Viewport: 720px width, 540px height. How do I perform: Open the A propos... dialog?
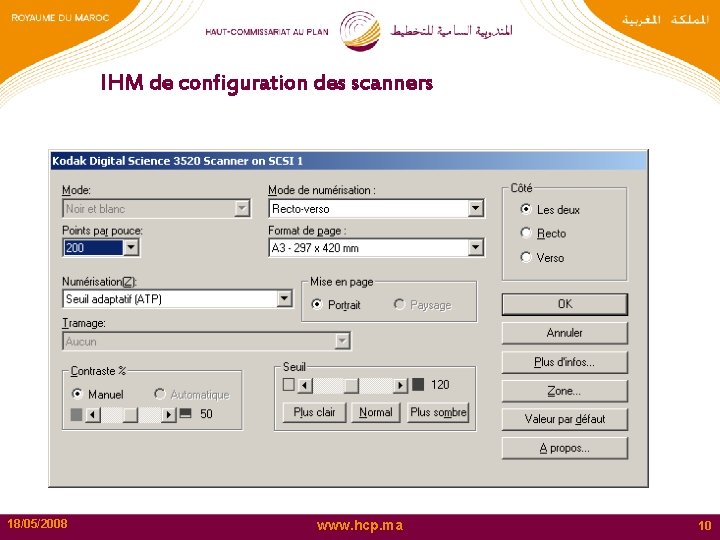tap(564, 448)
